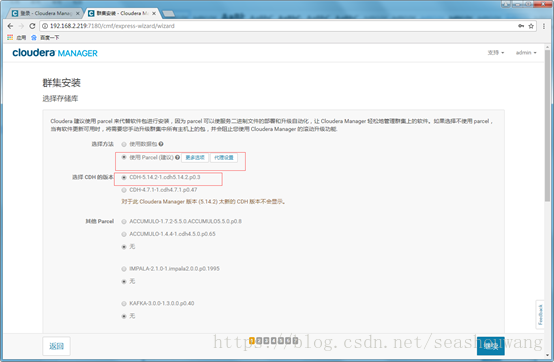This screenshot has width=554, height=362.
Task: Close the 群集安装 - Cloudera tab
Action: tap(154, 13)
